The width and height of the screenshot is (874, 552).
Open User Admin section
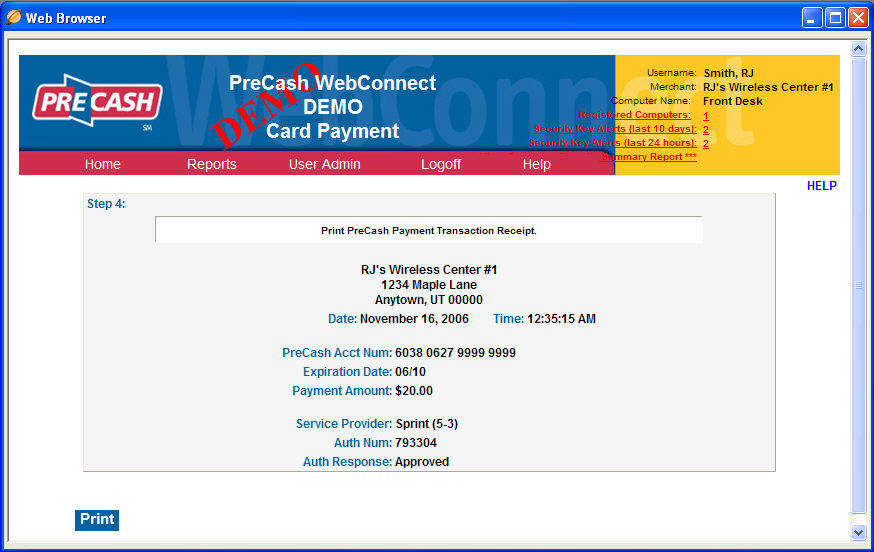tap(324, 164)
